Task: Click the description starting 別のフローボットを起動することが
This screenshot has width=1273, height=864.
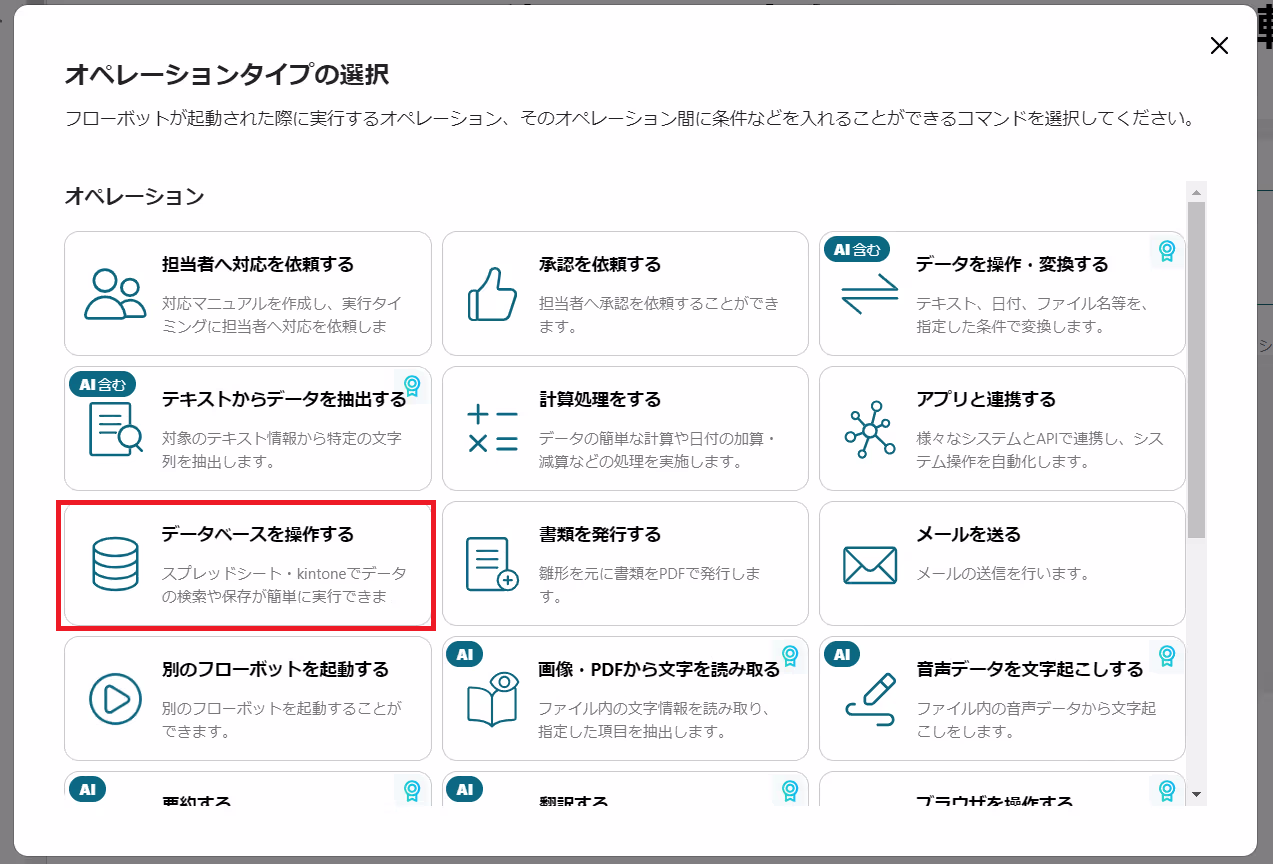Action: pyautogui.click(x=282, y=720)
